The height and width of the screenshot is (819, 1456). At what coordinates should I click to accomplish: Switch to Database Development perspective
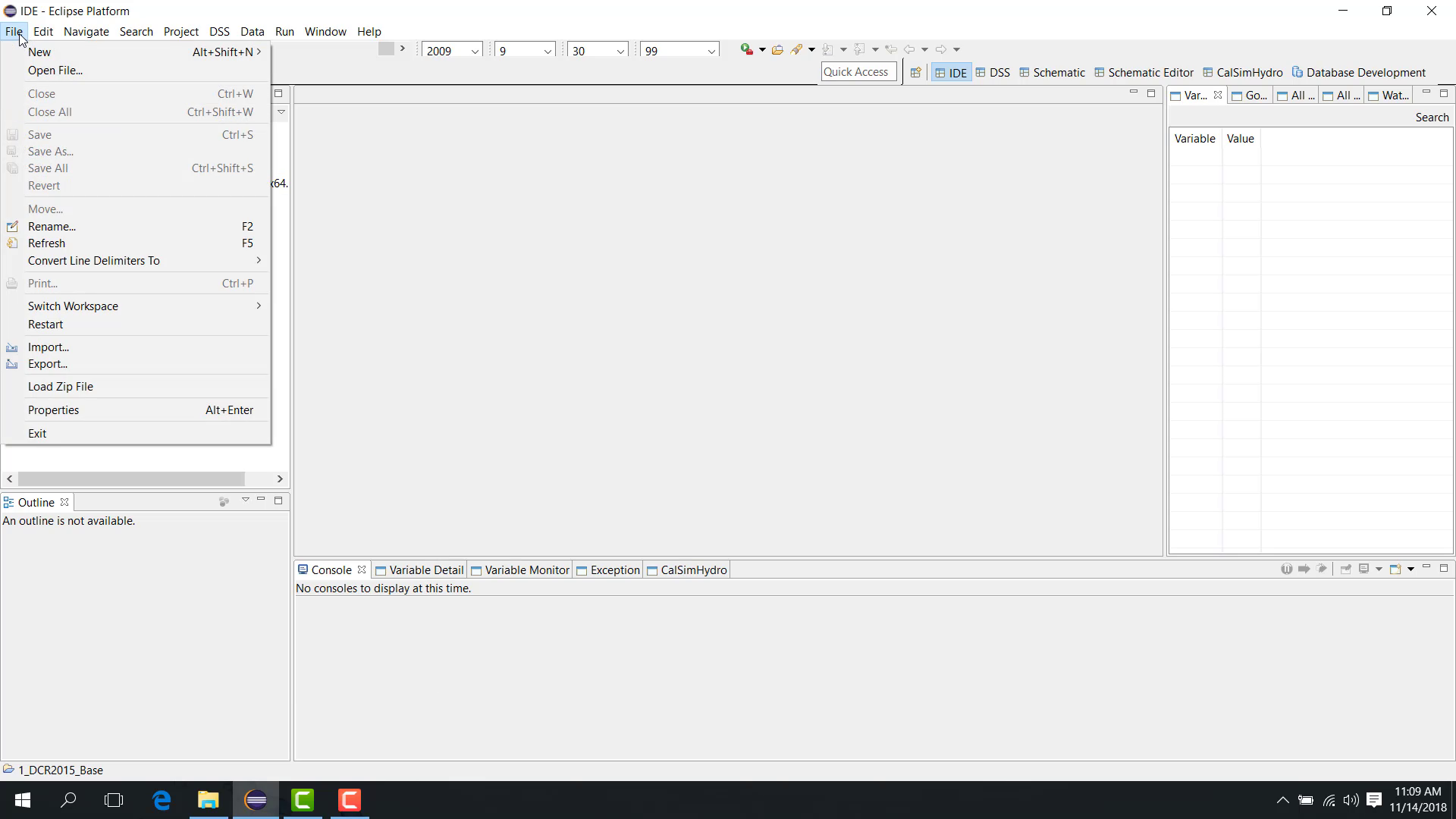pyautogui.click(x=1359, y=73)
